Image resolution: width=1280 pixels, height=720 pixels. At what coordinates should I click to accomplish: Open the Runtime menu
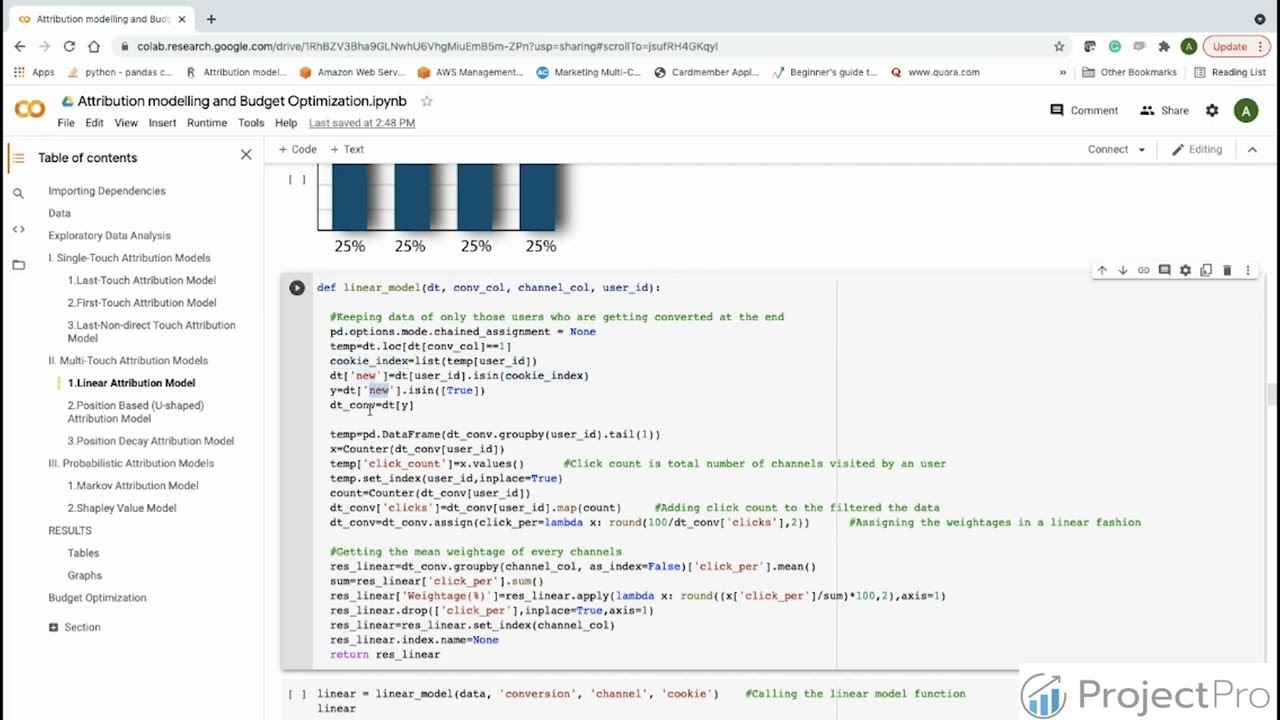(207, 123)
